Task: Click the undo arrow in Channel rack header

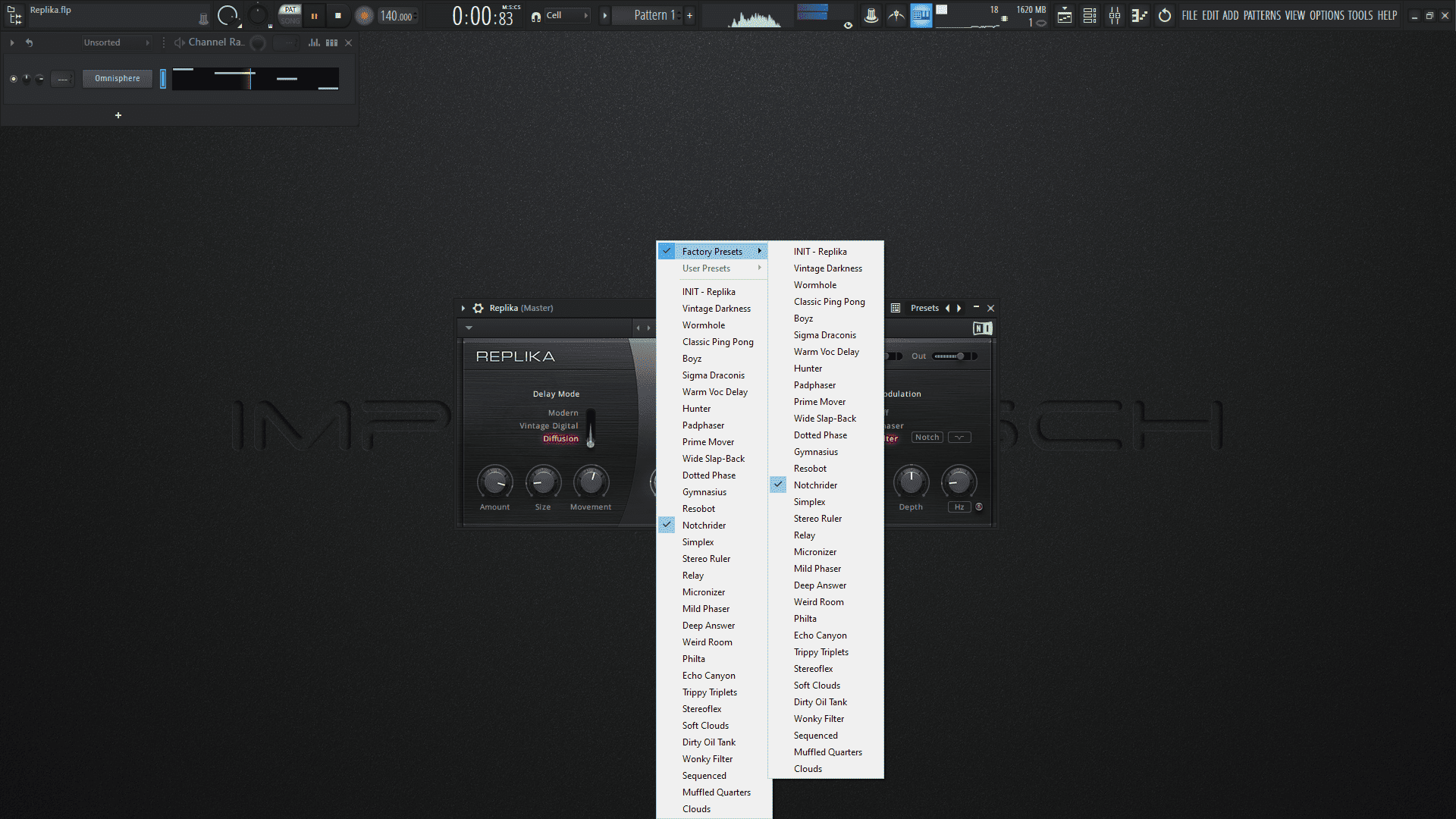Action: (x=29, y=42)
